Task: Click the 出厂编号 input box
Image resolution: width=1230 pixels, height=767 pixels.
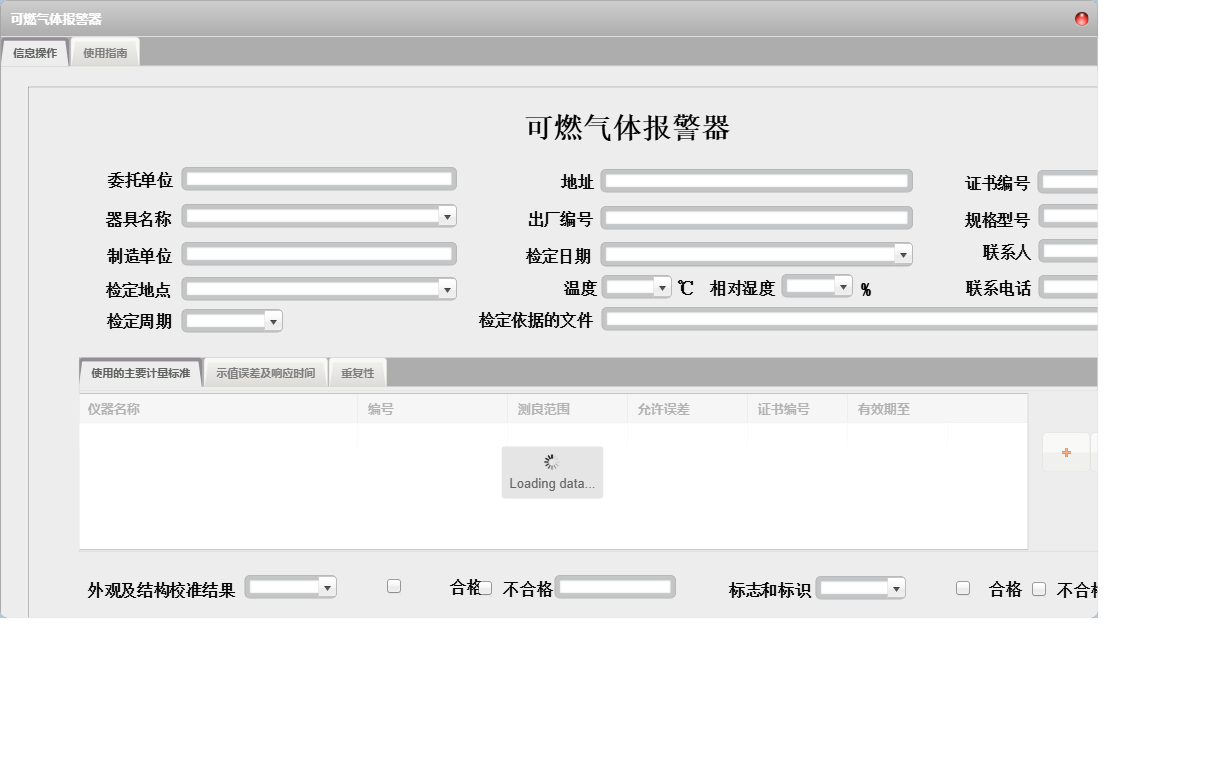Action: pyautogui.click(x=756, y=218)
